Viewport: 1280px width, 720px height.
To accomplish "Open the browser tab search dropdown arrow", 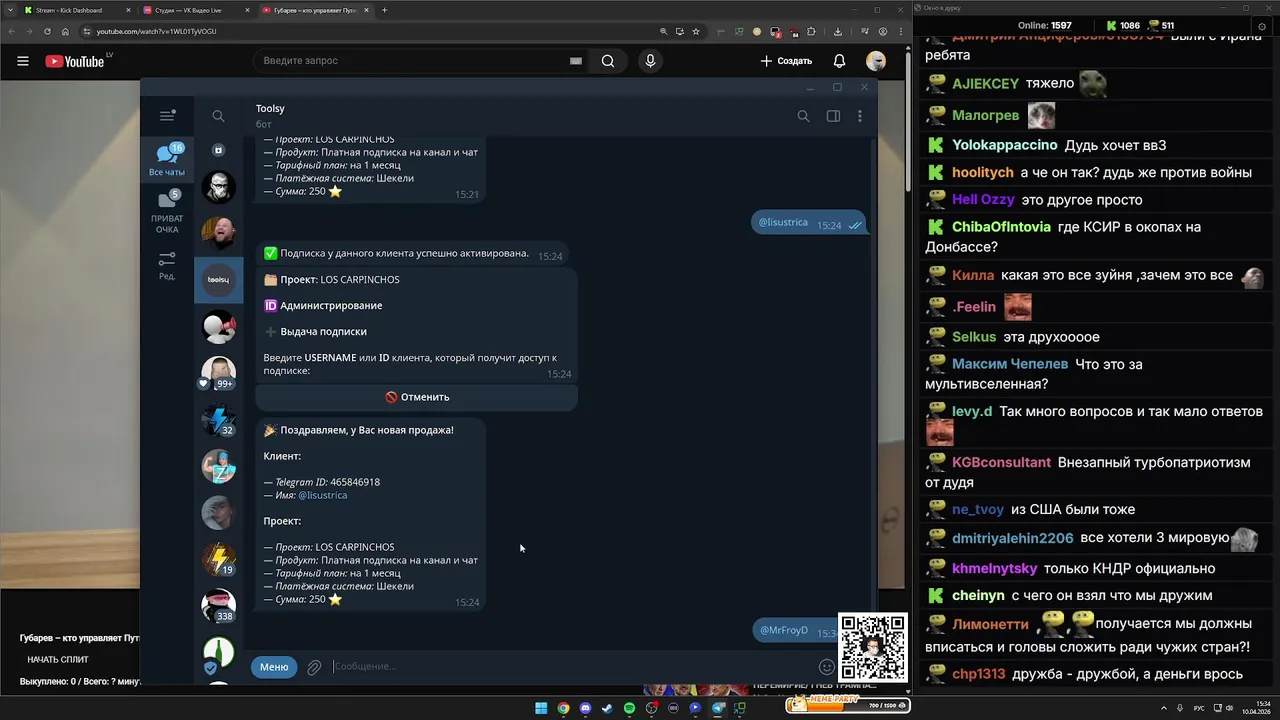I will [9, 10].
